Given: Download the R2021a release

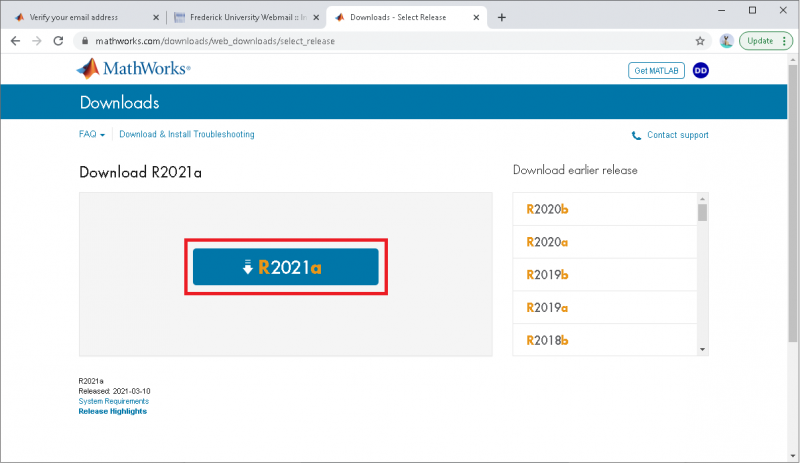Looking at the screenshot, I should tap(285, 267).
